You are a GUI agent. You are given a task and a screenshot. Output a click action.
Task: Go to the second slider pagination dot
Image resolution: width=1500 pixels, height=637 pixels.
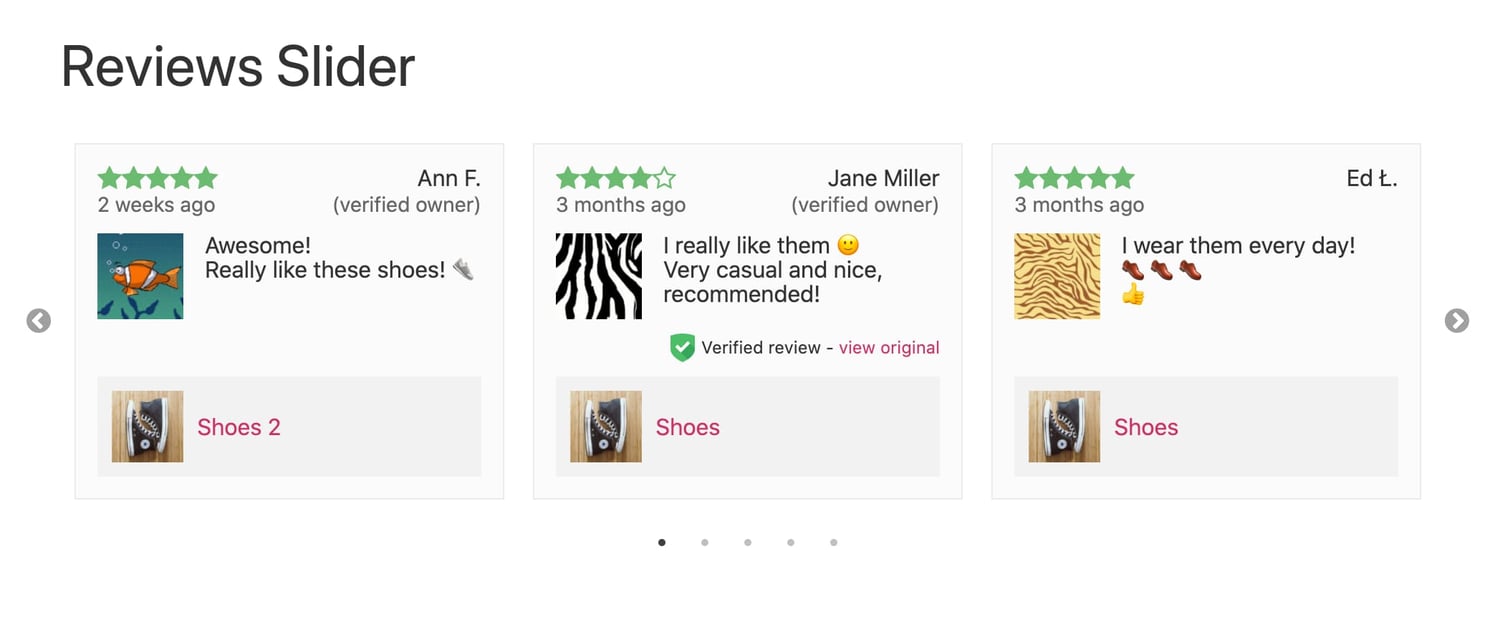point(705,543)
